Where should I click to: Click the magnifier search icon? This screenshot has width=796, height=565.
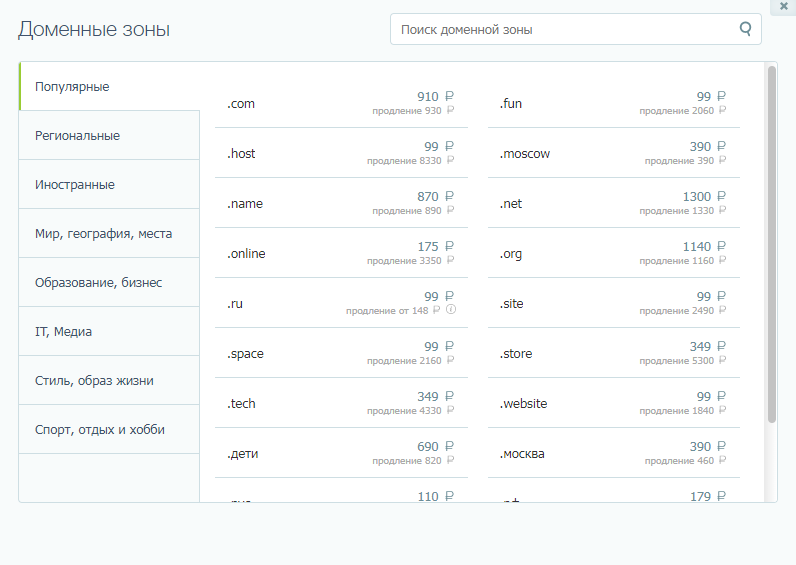click(x=745, y=29)
